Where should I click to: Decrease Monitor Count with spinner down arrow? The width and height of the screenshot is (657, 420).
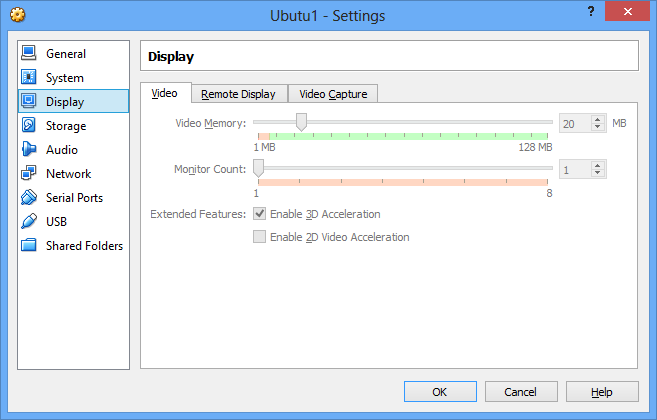pyautogui.click(x=598, y=174)
